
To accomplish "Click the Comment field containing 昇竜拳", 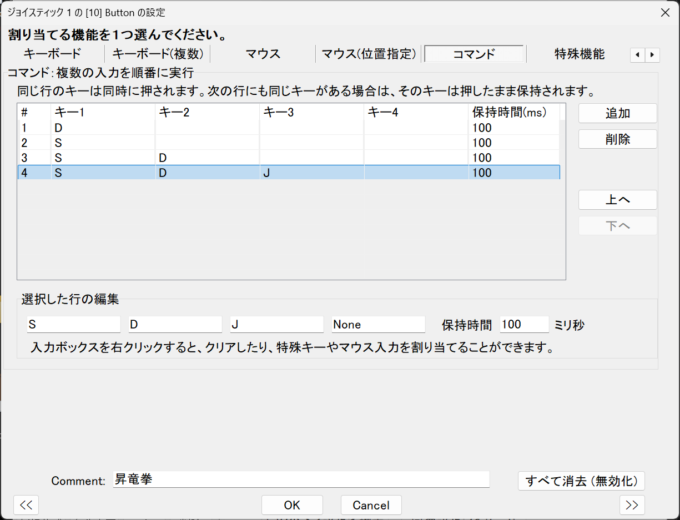I will pos(301,479).
